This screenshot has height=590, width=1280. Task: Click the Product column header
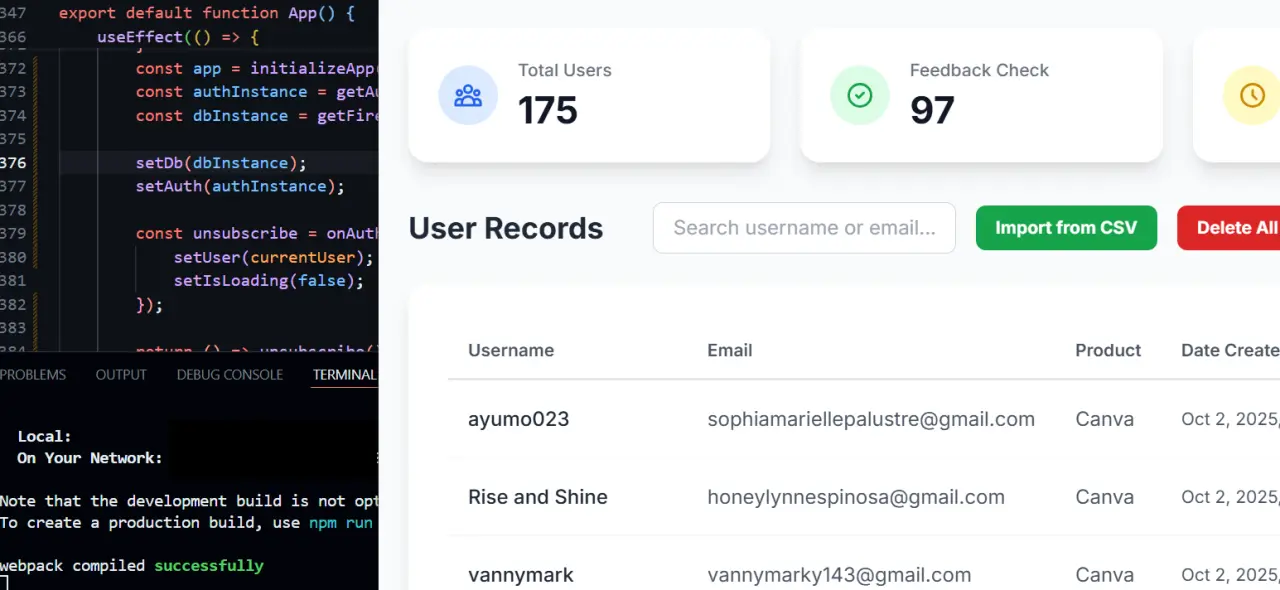pos(1108,350)
